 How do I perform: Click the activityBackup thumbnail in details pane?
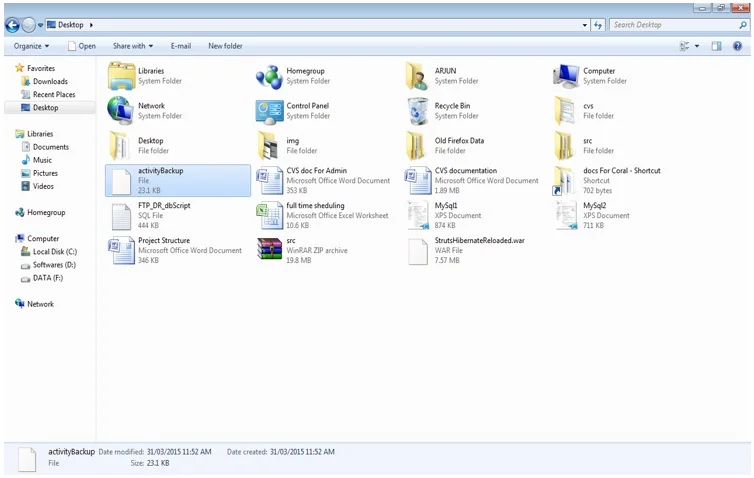click(27, 458)
